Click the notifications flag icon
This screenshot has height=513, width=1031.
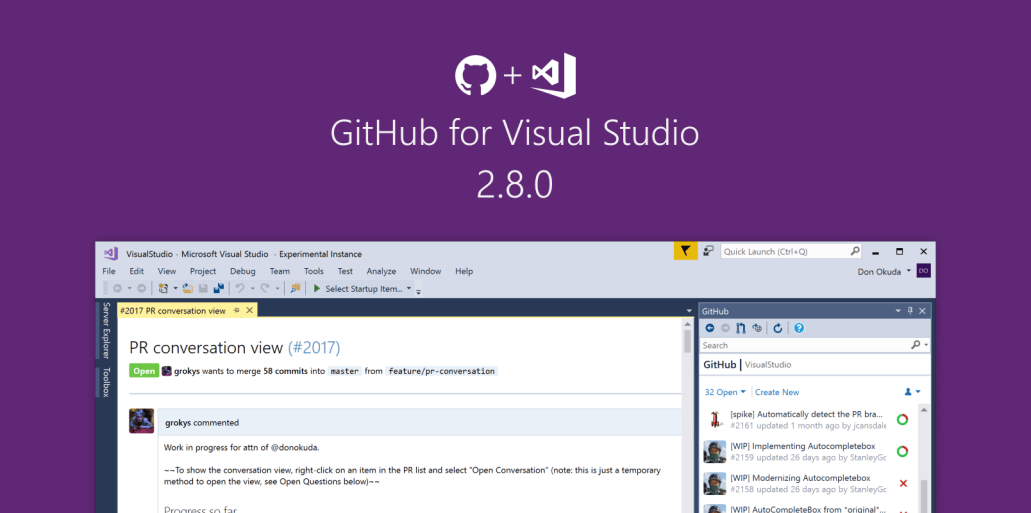(x=685, y=251)
